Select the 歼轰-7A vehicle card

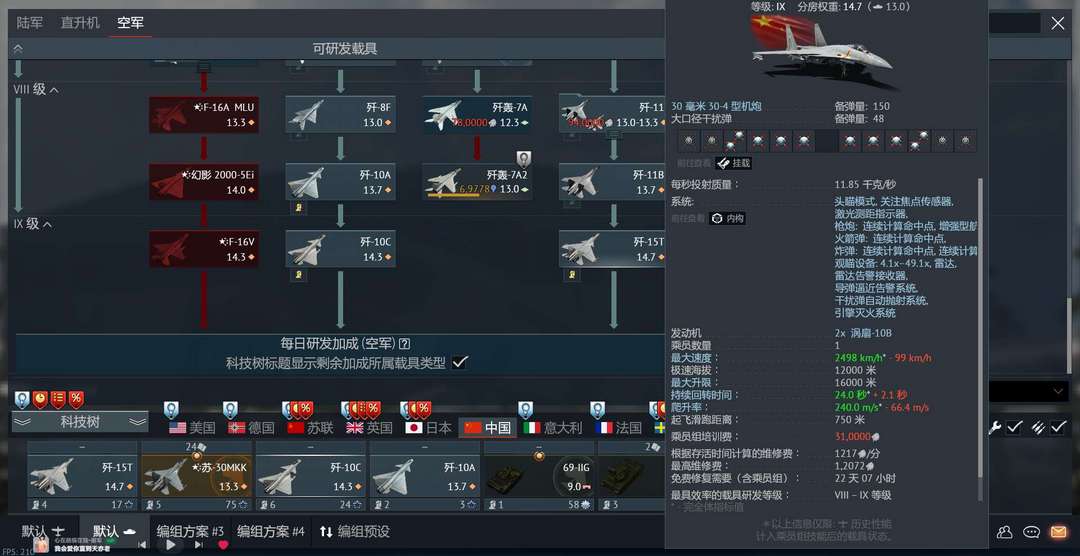coord(477,114)
